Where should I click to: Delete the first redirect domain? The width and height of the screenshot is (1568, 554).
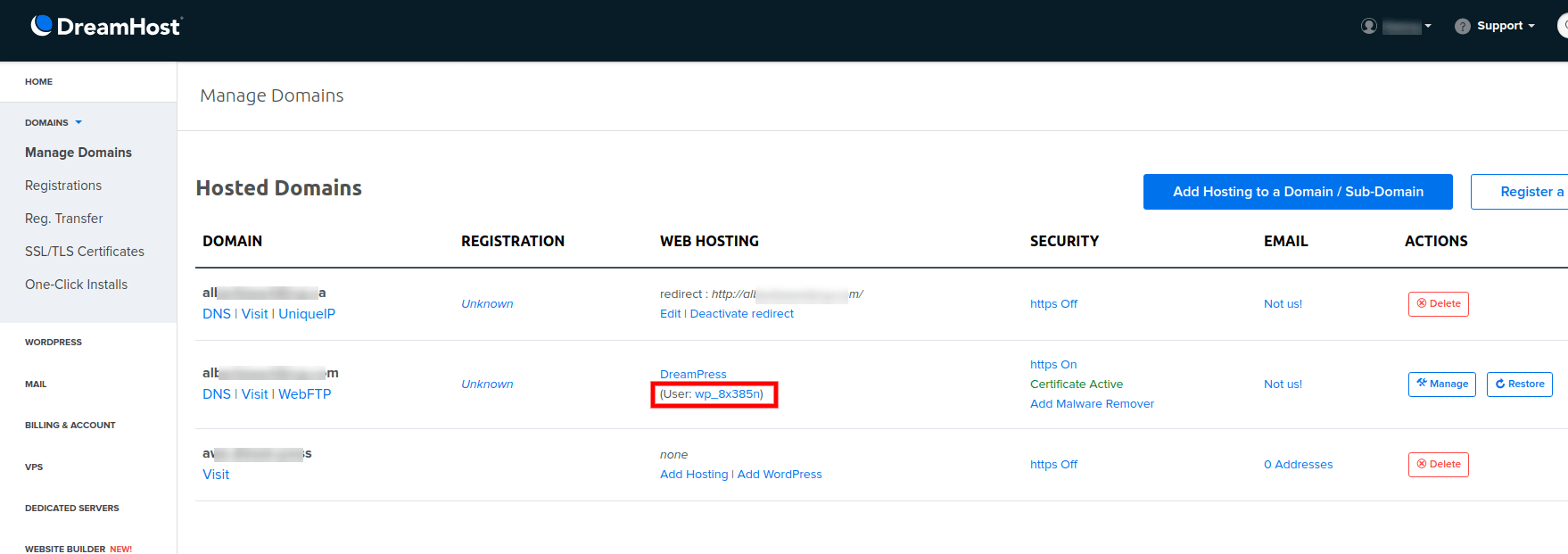pos(1438,304)
